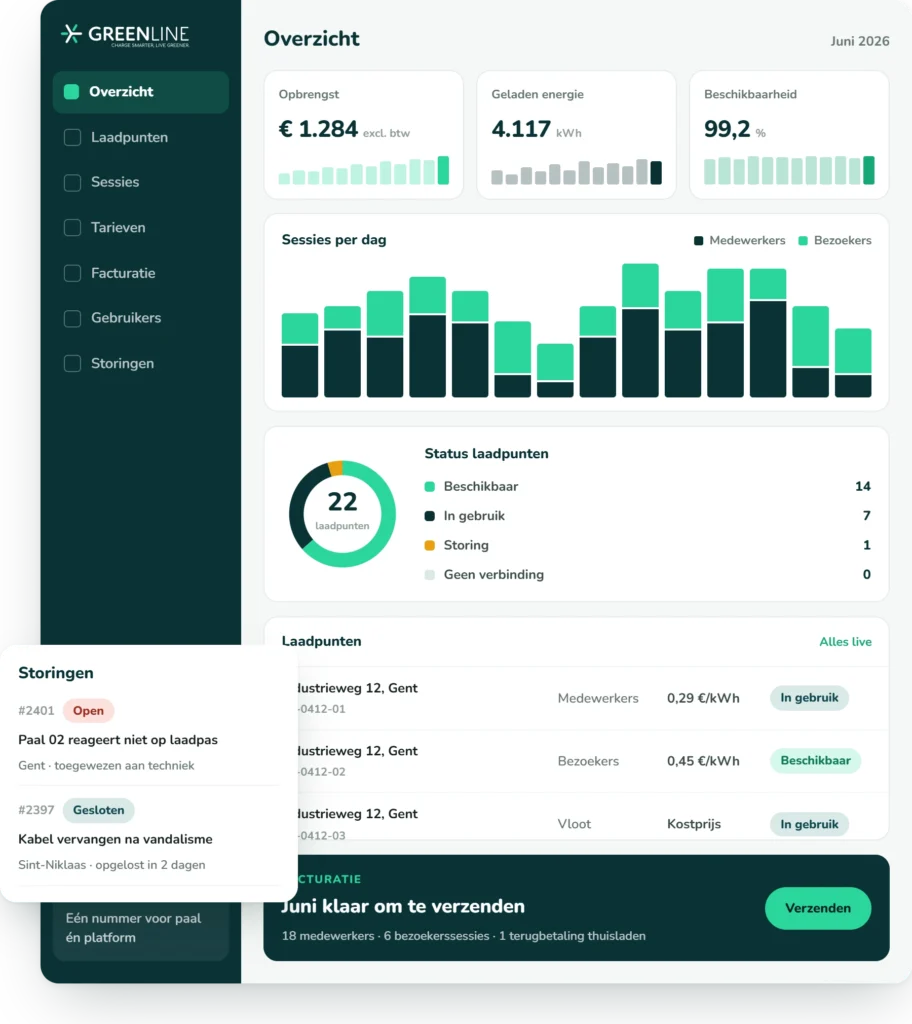Click the Kostprijs tariff cell
The width and height of the screenshot is (912, 1024).
tap(694, 824)
